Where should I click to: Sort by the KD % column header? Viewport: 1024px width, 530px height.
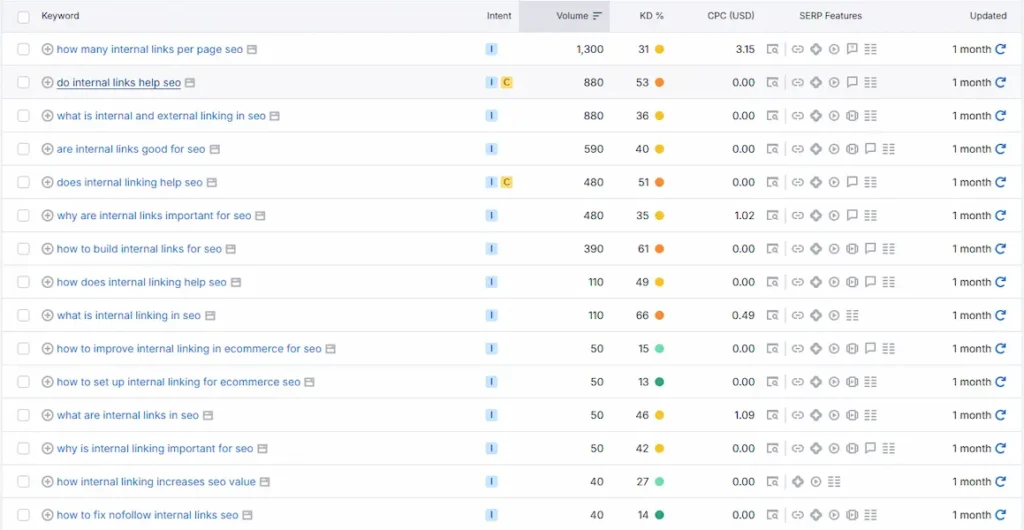pyautogui.click(x=651, y=16)
